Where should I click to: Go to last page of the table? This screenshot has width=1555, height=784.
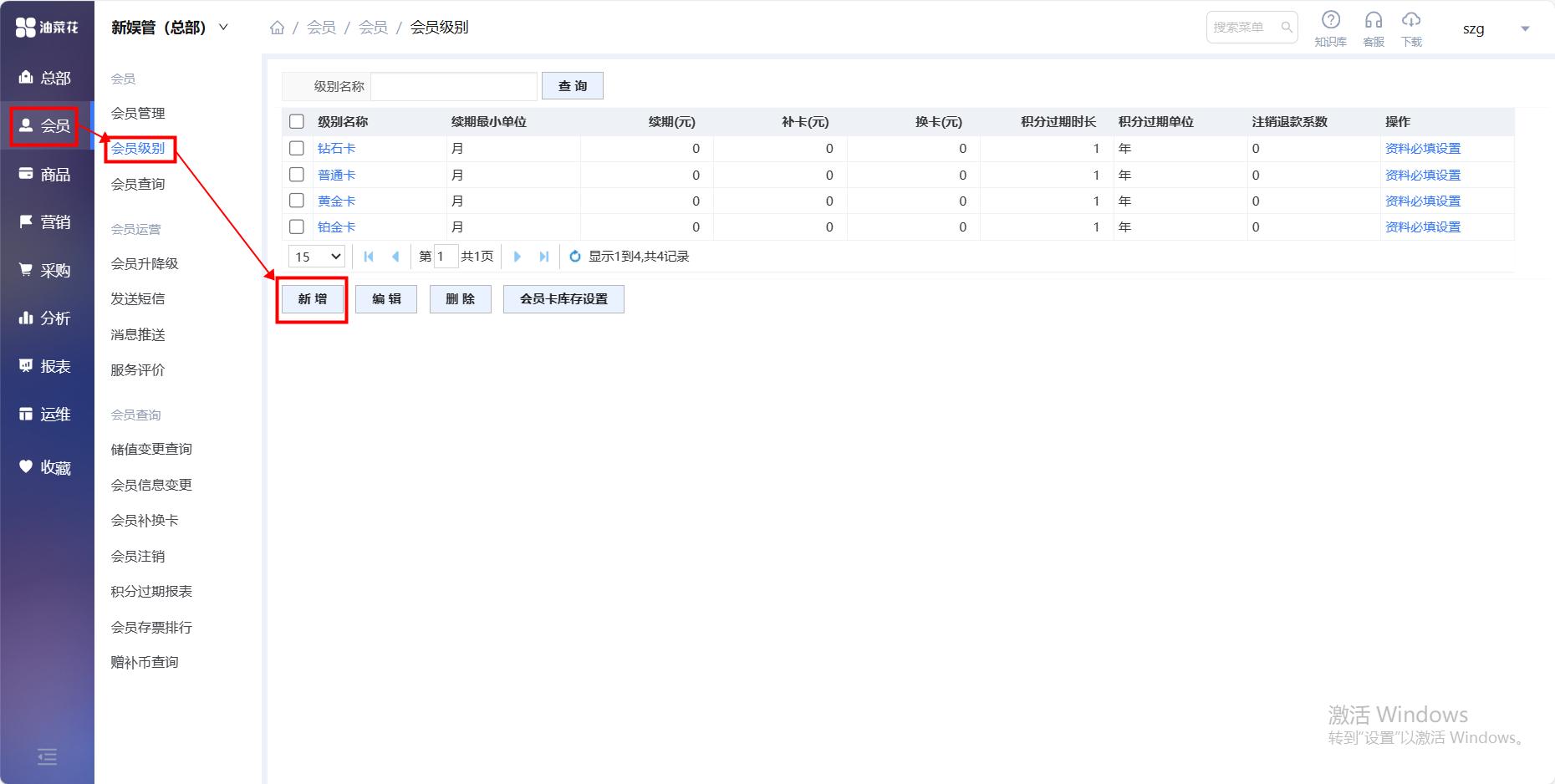tap(544, 257)
